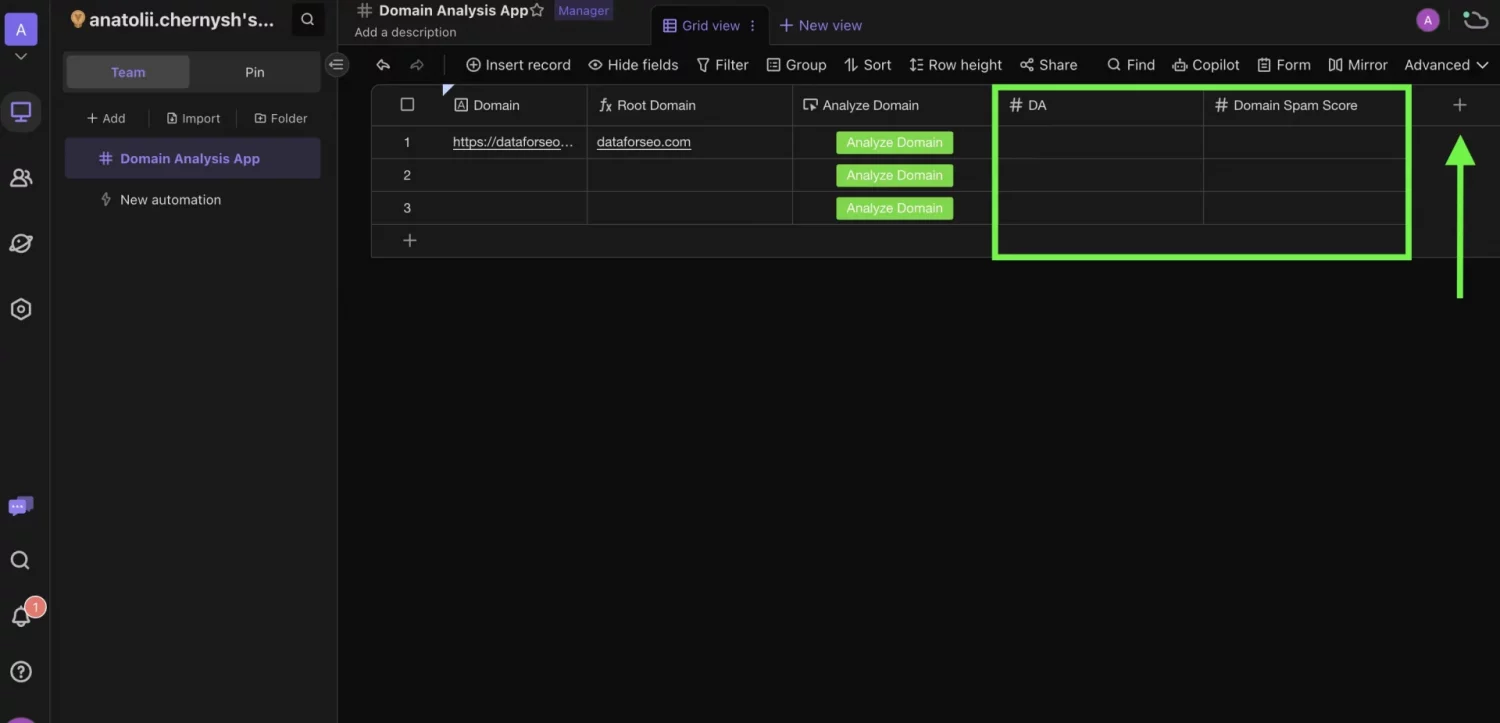Click Folder in the sidebar

[x=281, y=118]
